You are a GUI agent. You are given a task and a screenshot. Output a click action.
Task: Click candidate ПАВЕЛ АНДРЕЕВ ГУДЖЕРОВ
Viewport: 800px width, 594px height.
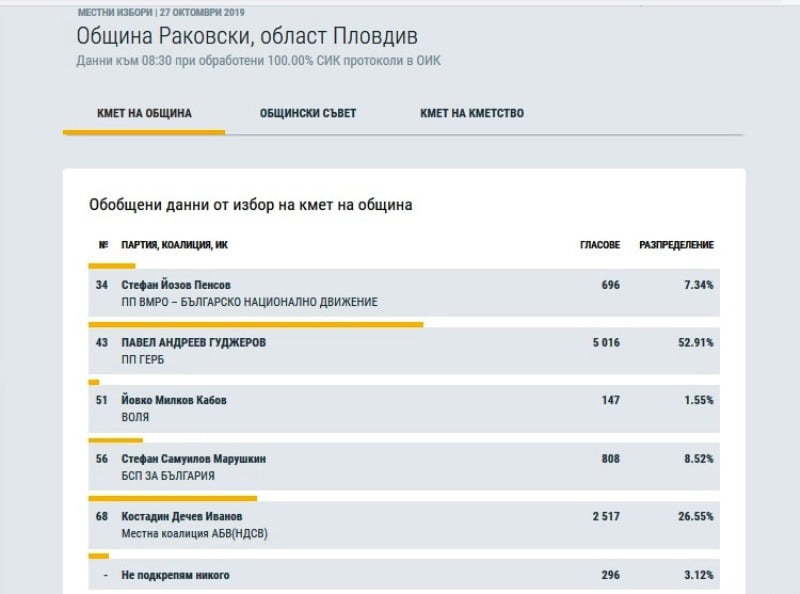[193, 342]
